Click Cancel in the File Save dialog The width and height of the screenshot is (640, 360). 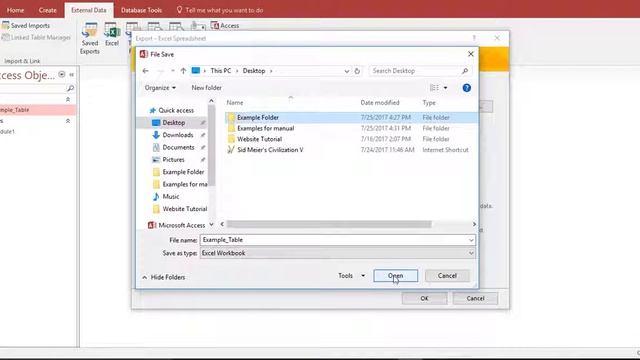[447, 276]
